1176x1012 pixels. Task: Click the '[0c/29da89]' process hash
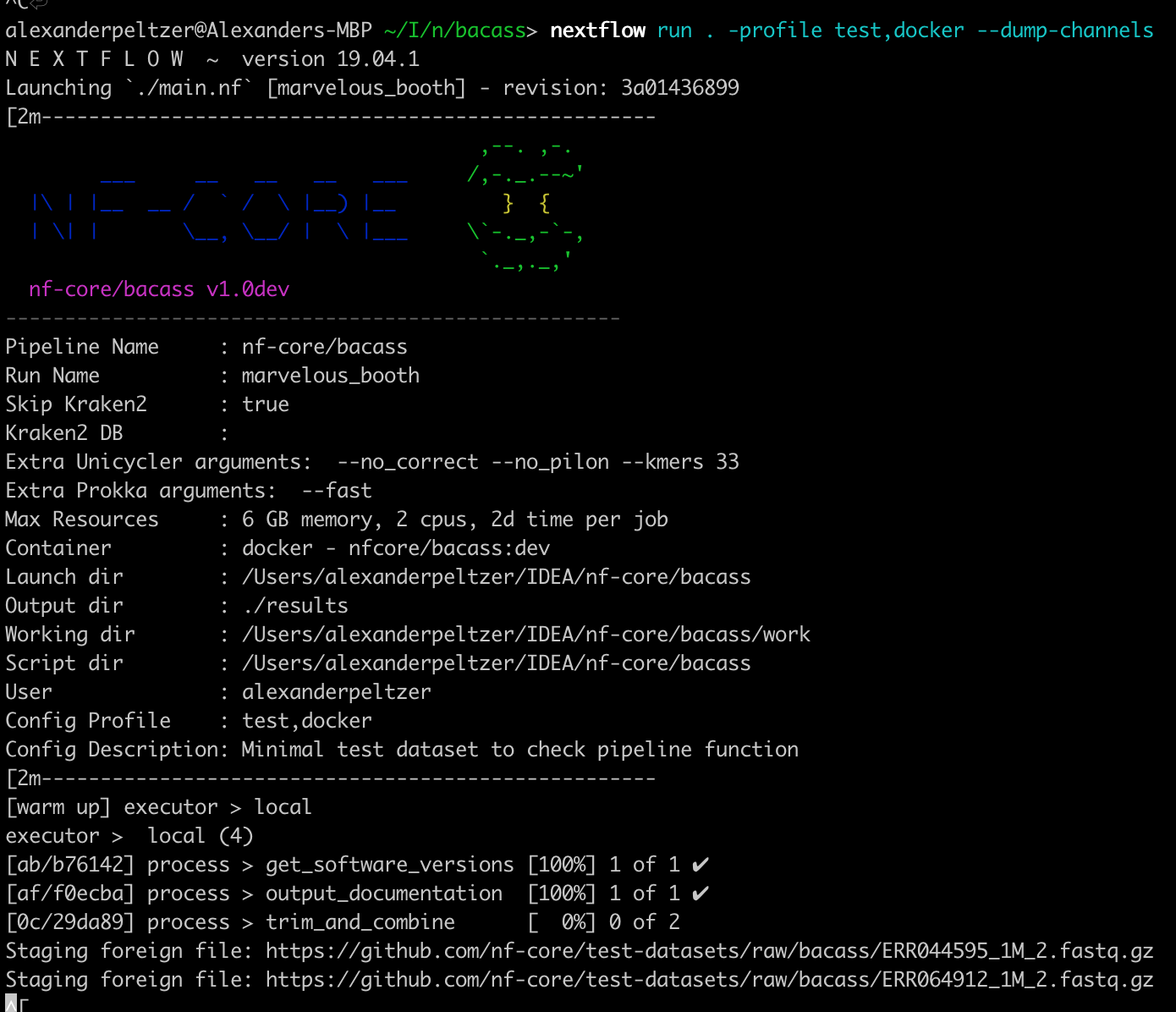(70, 922)
